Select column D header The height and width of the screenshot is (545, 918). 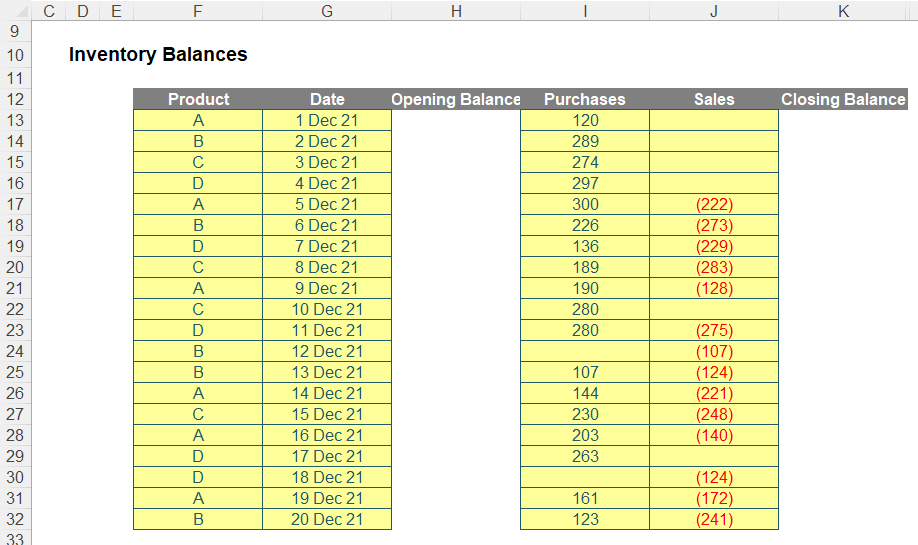pos(83,11)
